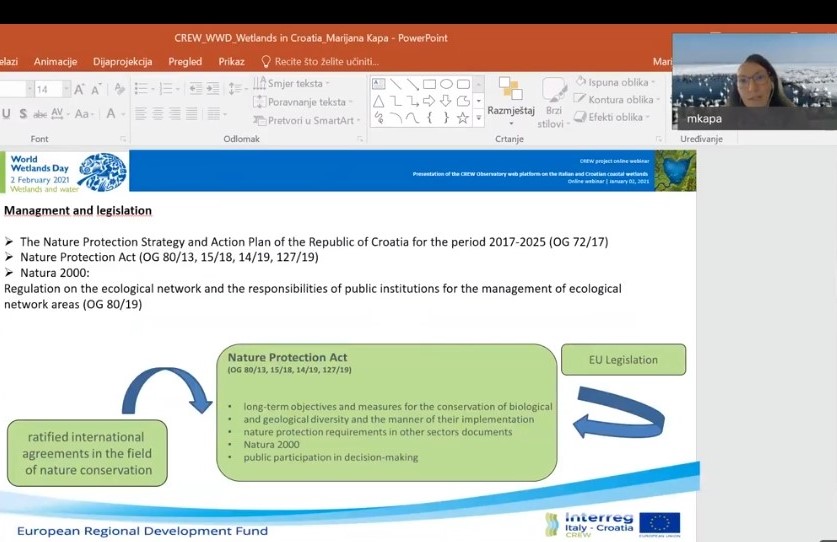This screenshot has width=837, height=542.
Task: Click the bulleted list icon
Action: [x=142, y=89]
